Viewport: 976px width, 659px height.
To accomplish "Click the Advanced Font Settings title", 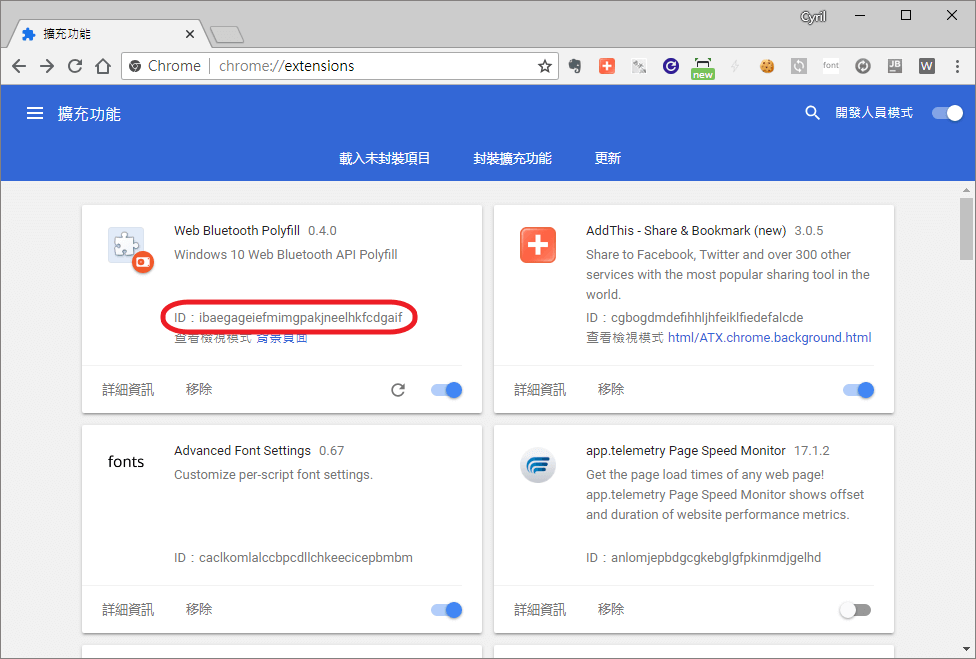I will [242, 451].
